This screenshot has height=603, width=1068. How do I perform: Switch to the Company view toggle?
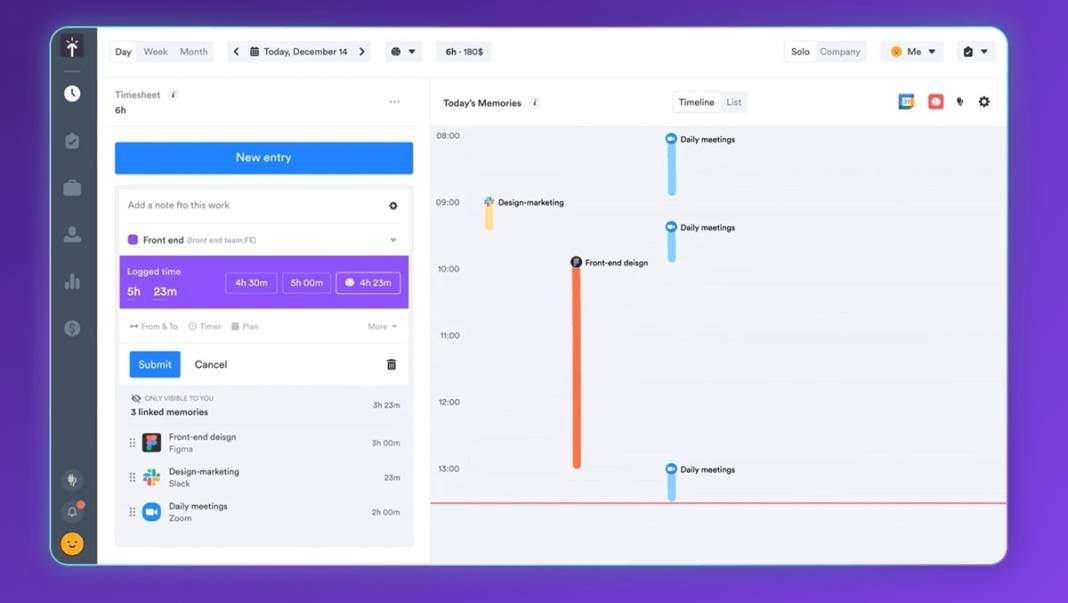[840, 52]
